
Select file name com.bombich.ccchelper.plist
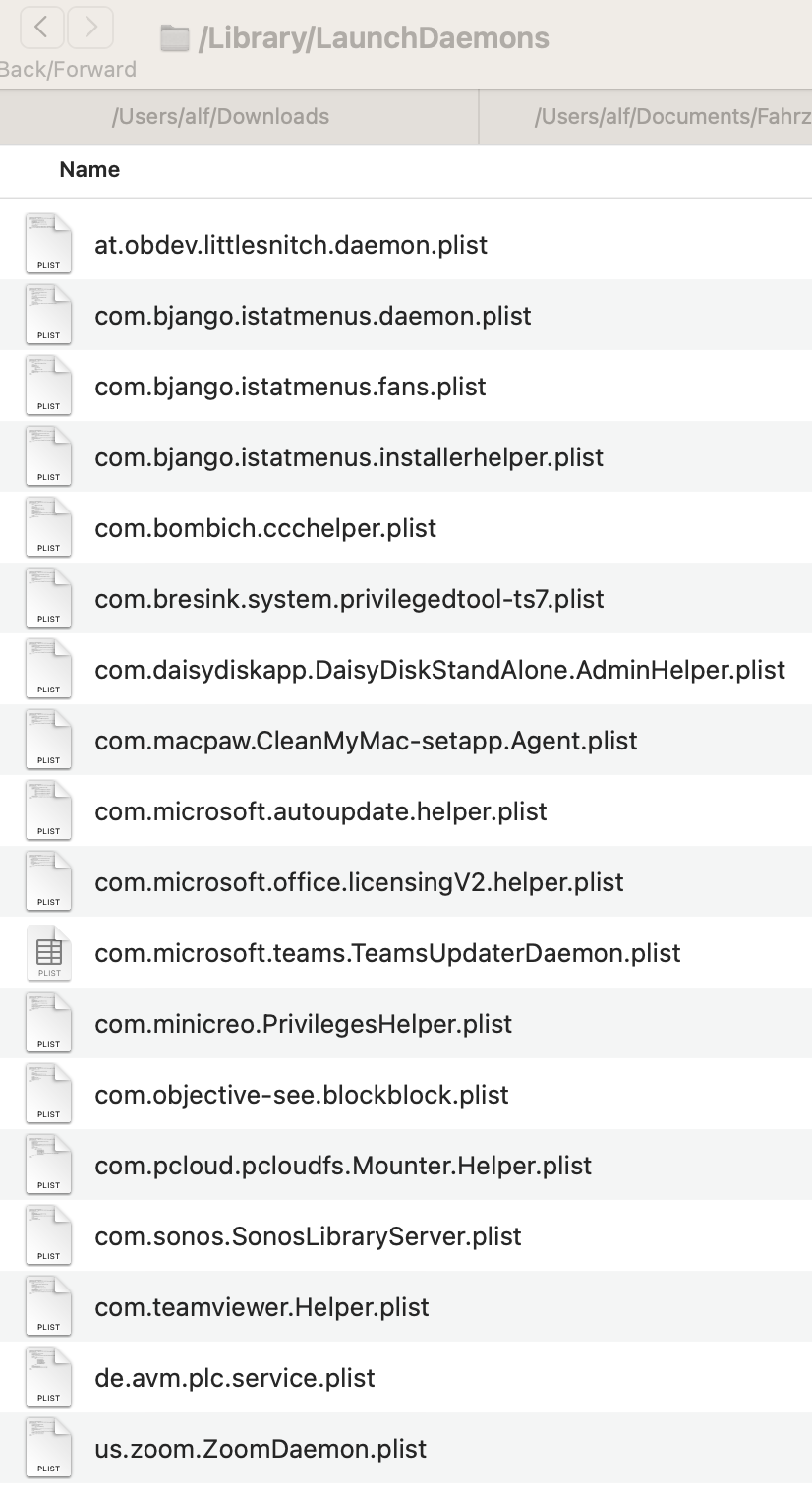pyautogui.click(x=265, y=528)
